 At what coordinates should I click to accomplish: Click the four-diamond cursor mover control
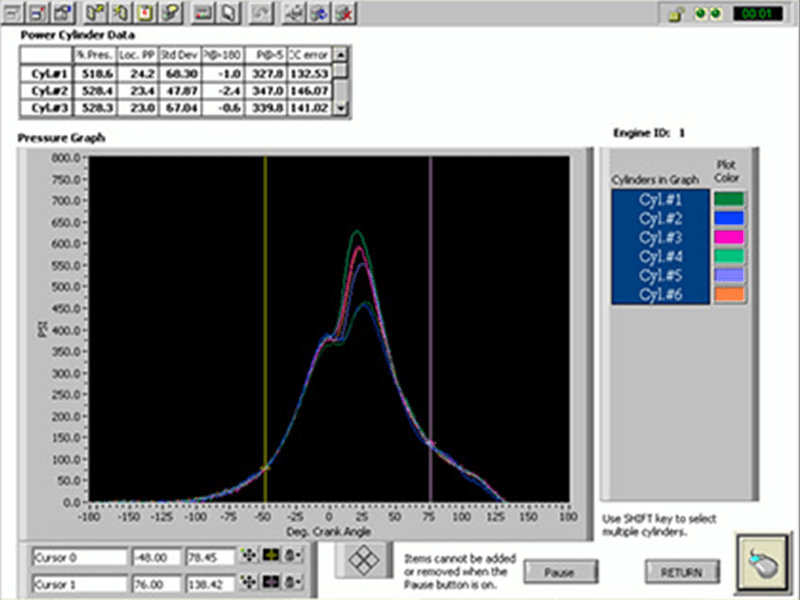click(x=364, y=559)
